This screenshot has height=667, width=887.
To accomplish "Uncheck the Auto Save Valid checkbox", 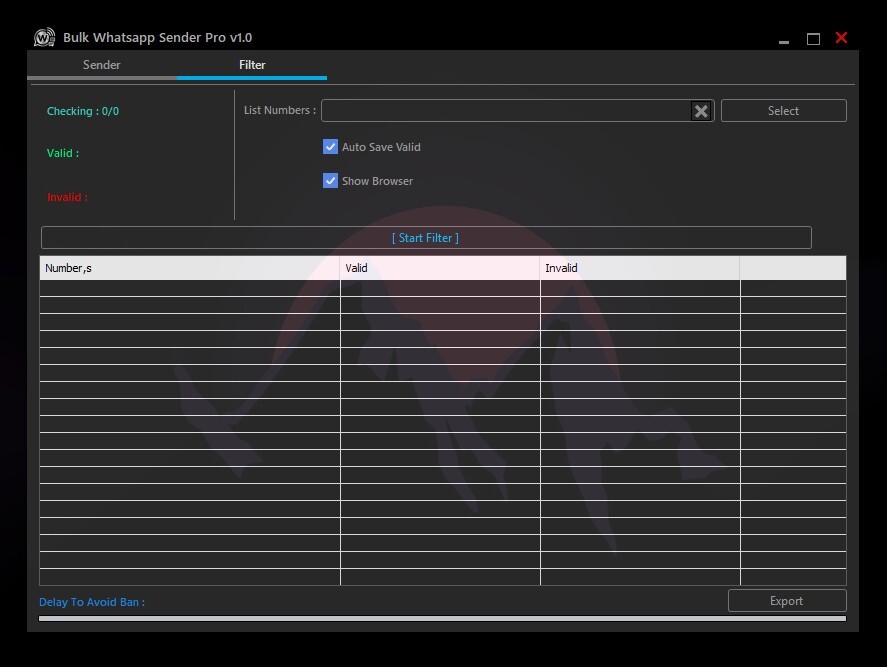I will click(x=330, y=147).
